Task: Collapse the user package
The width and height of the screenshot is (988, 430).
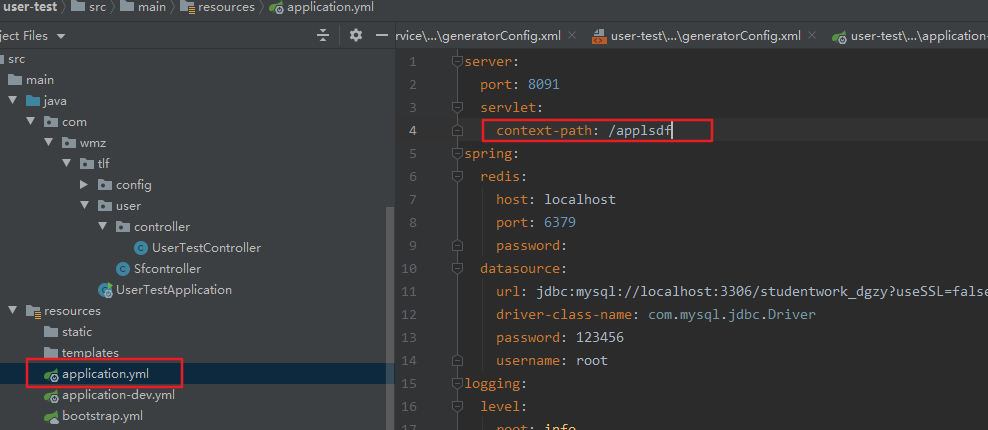Action: point(84,206)
